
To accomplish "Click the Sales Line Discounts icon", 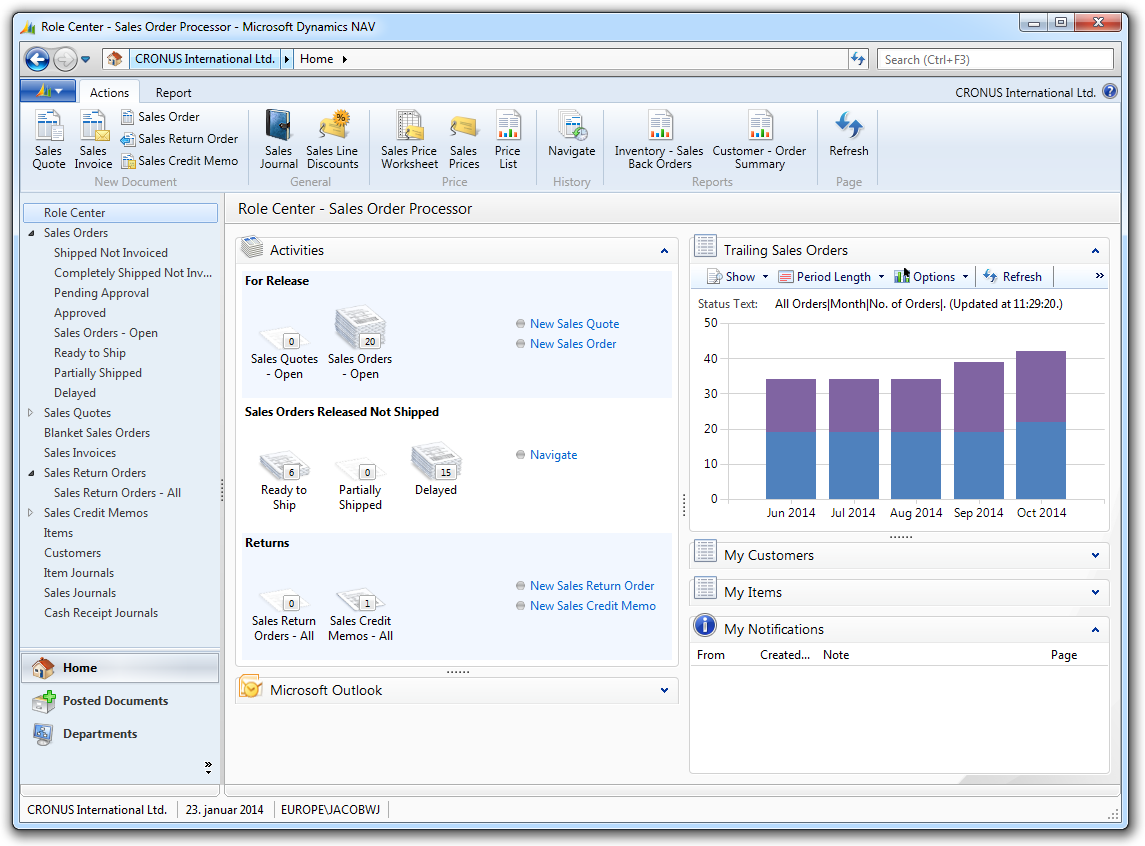I will (332, 138).
